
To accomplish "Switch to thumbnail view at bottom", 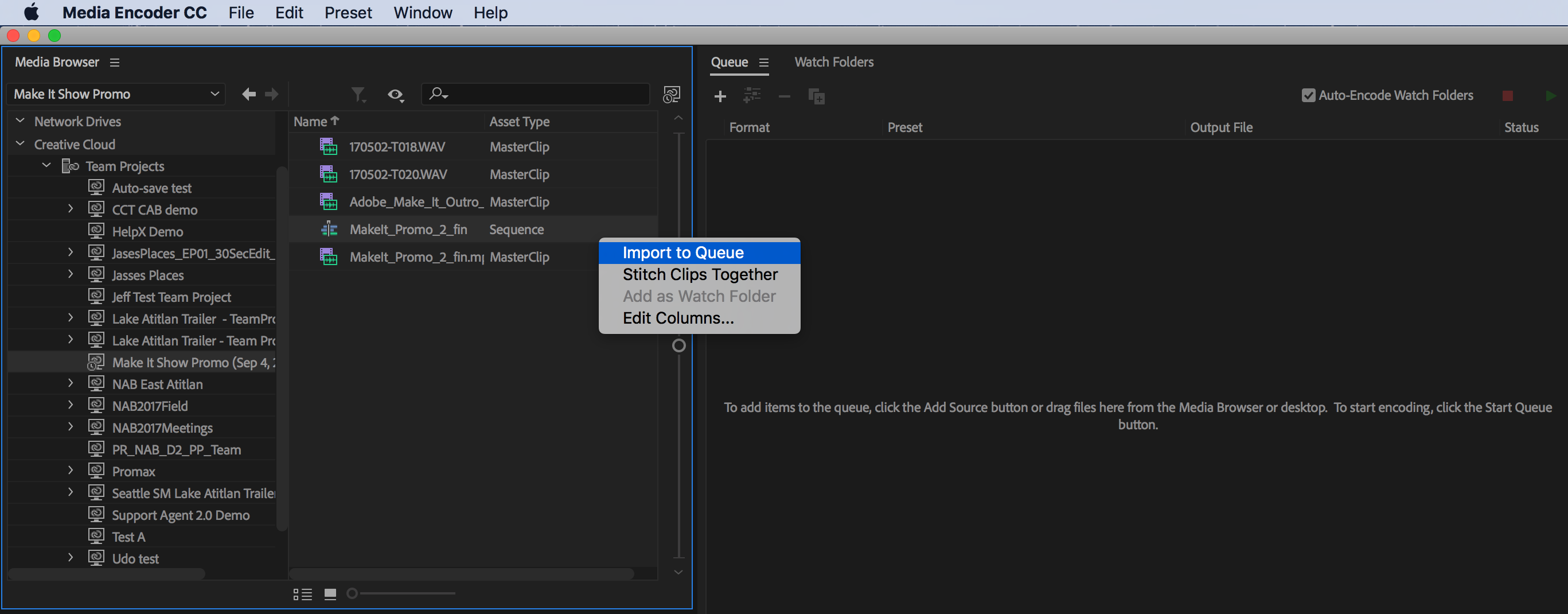I will point(330,593).
